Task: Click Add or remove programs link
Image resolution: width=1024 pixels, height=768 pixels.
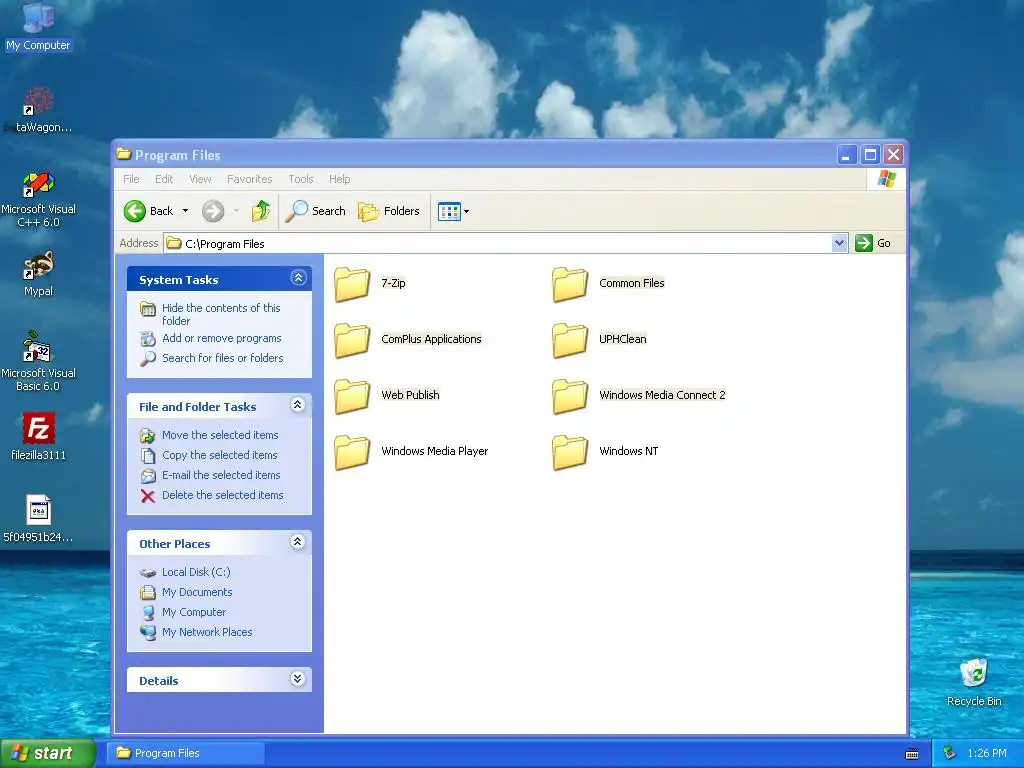Action: 222,338
